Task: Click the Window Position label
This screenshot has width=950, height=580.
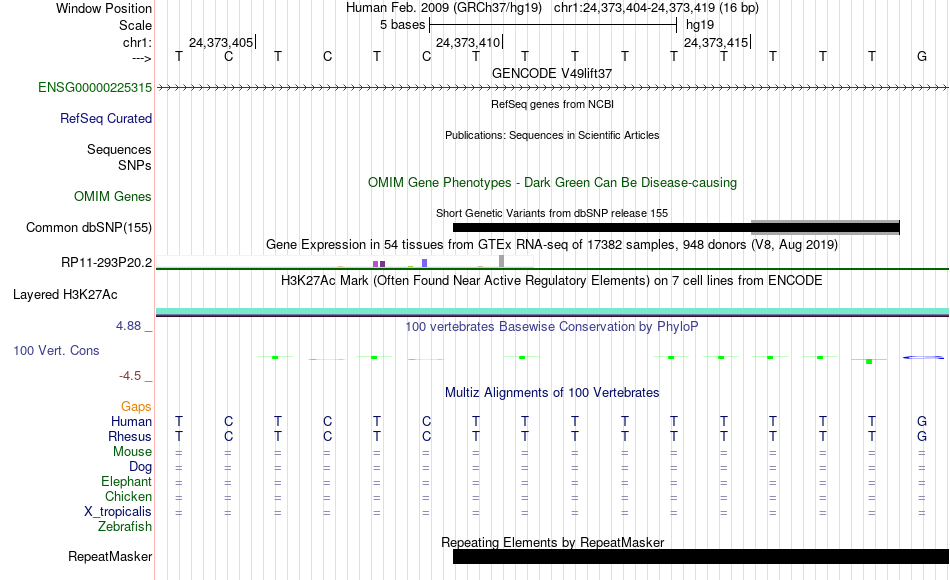Action: point(104,8)
